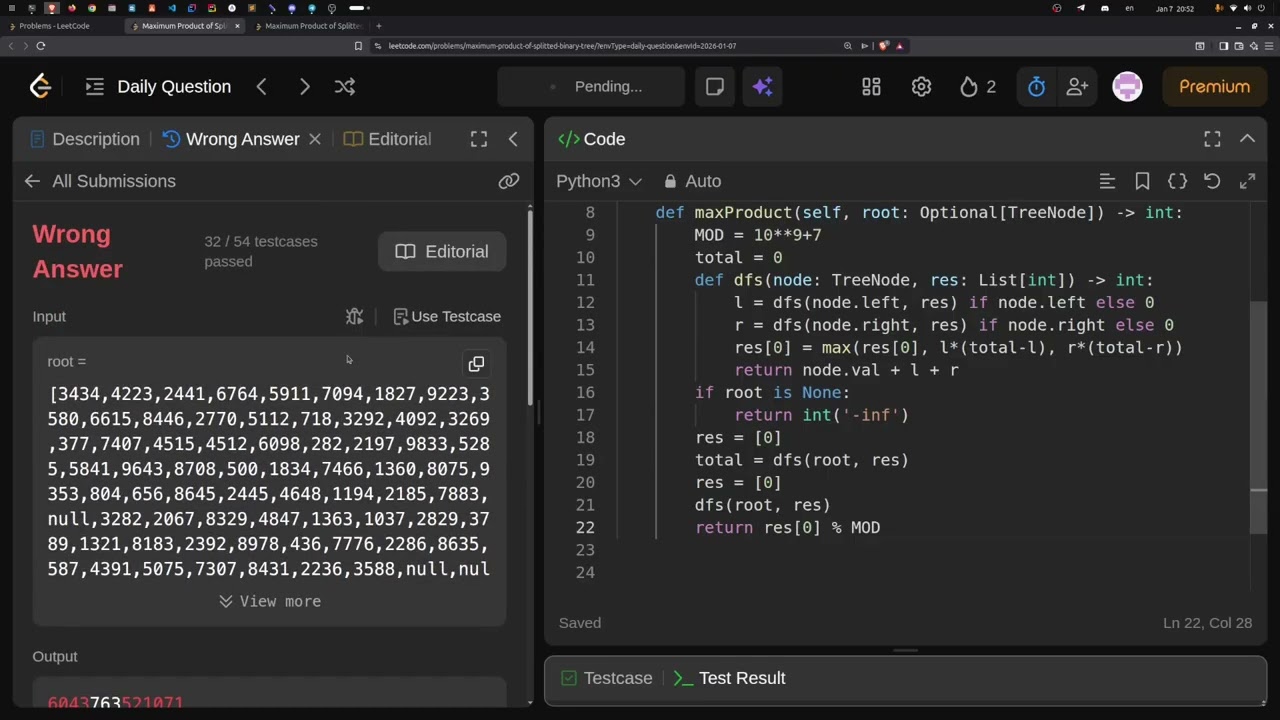Open the AI sparkle assistant icon

(x=763, y=87)
